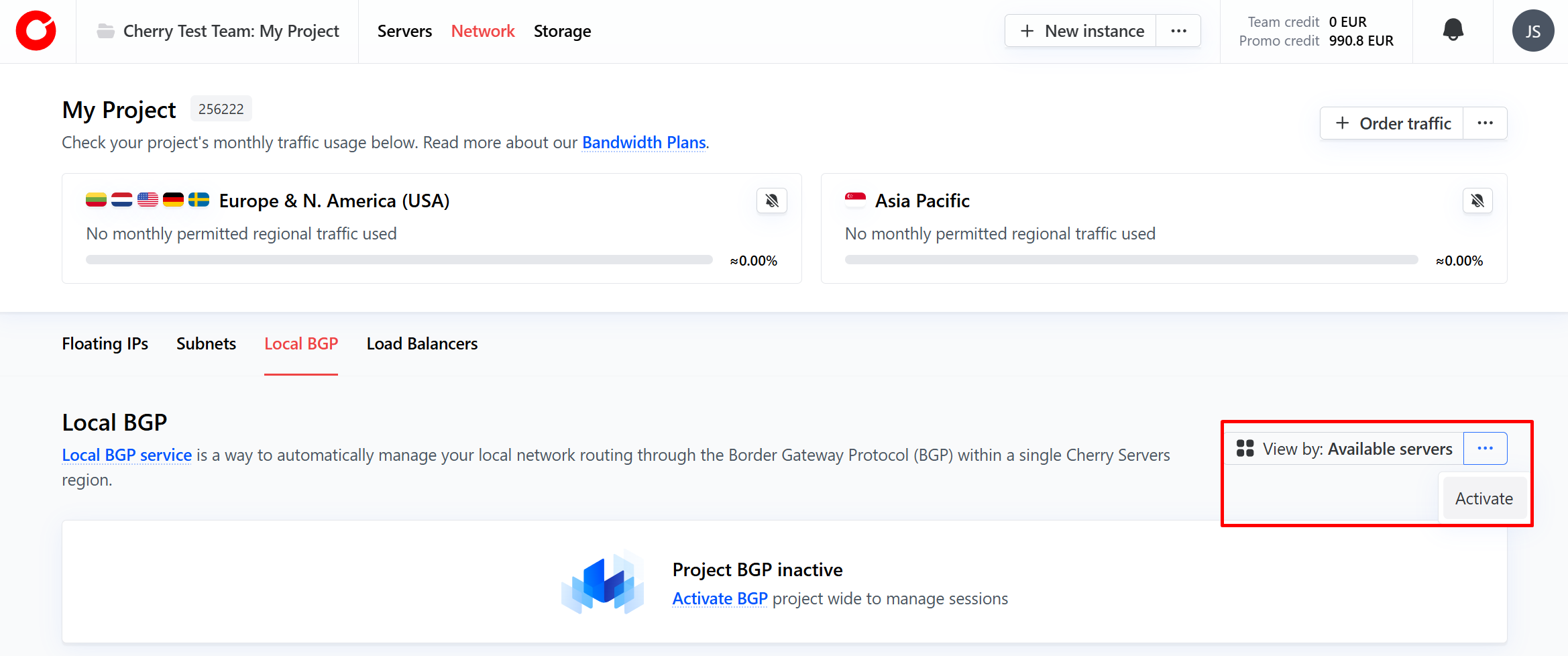Toggle Asia Pacific traffic alert bell

point(1477,201)
